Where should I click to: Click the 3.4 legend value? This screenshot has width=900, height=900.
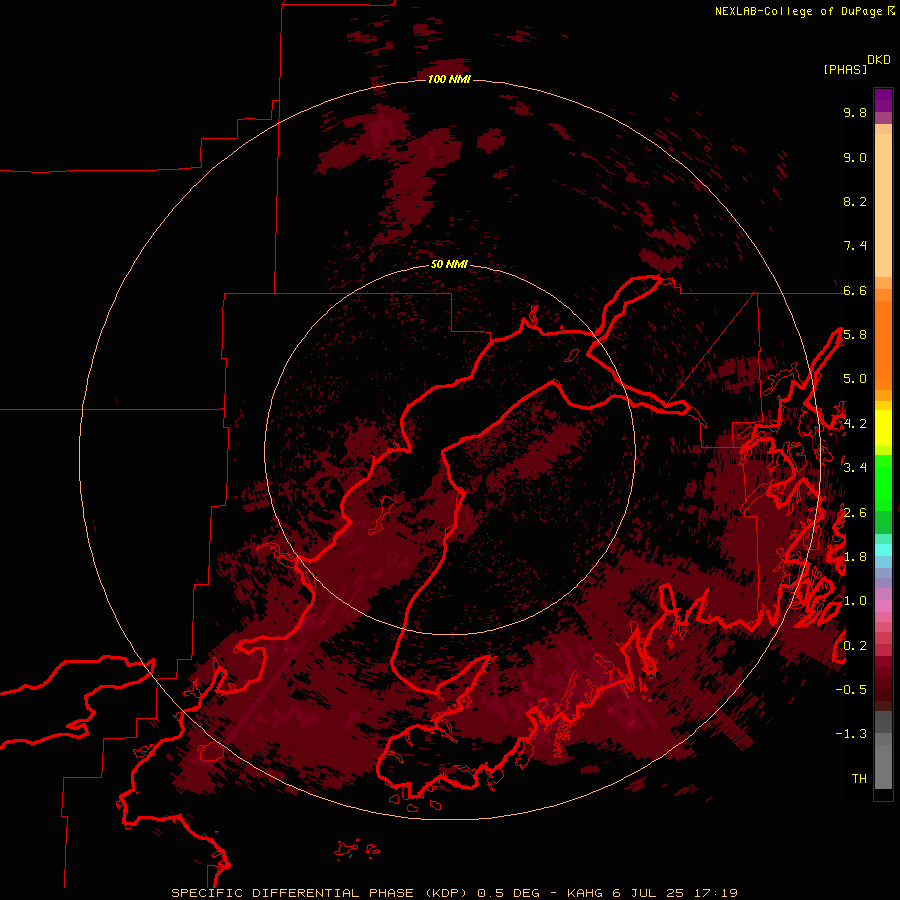point(855,468)
